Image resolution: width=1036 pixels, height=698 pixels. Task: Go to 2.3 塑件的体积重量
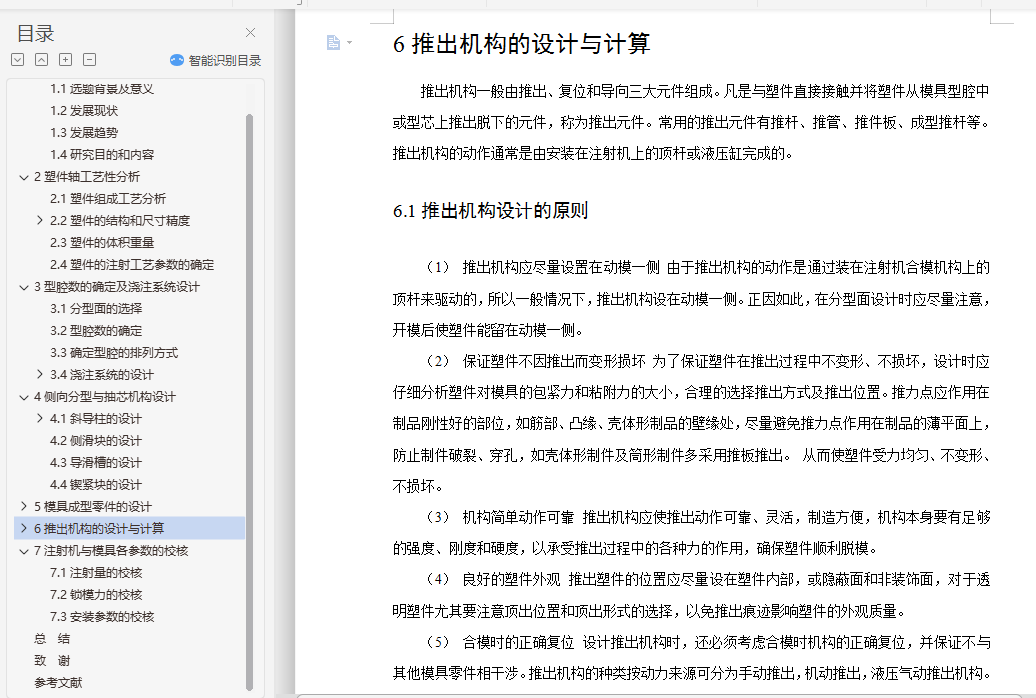click(102, 243)
